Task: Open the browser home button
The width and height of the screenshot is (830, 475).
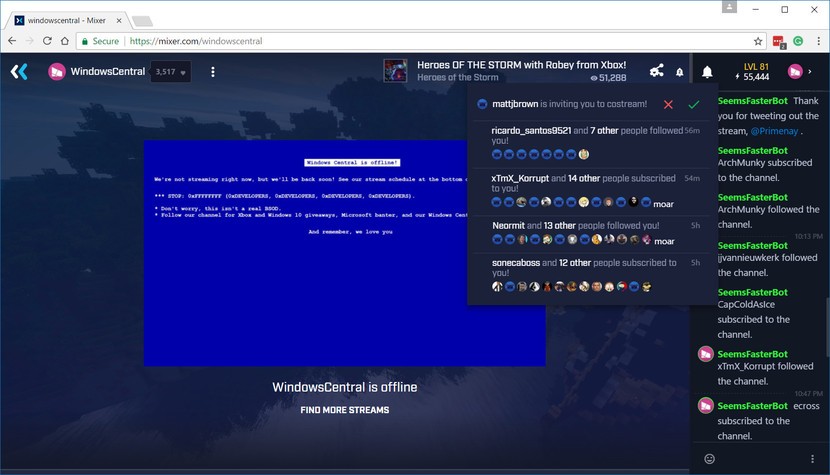Action: click(x=65, y=41)
